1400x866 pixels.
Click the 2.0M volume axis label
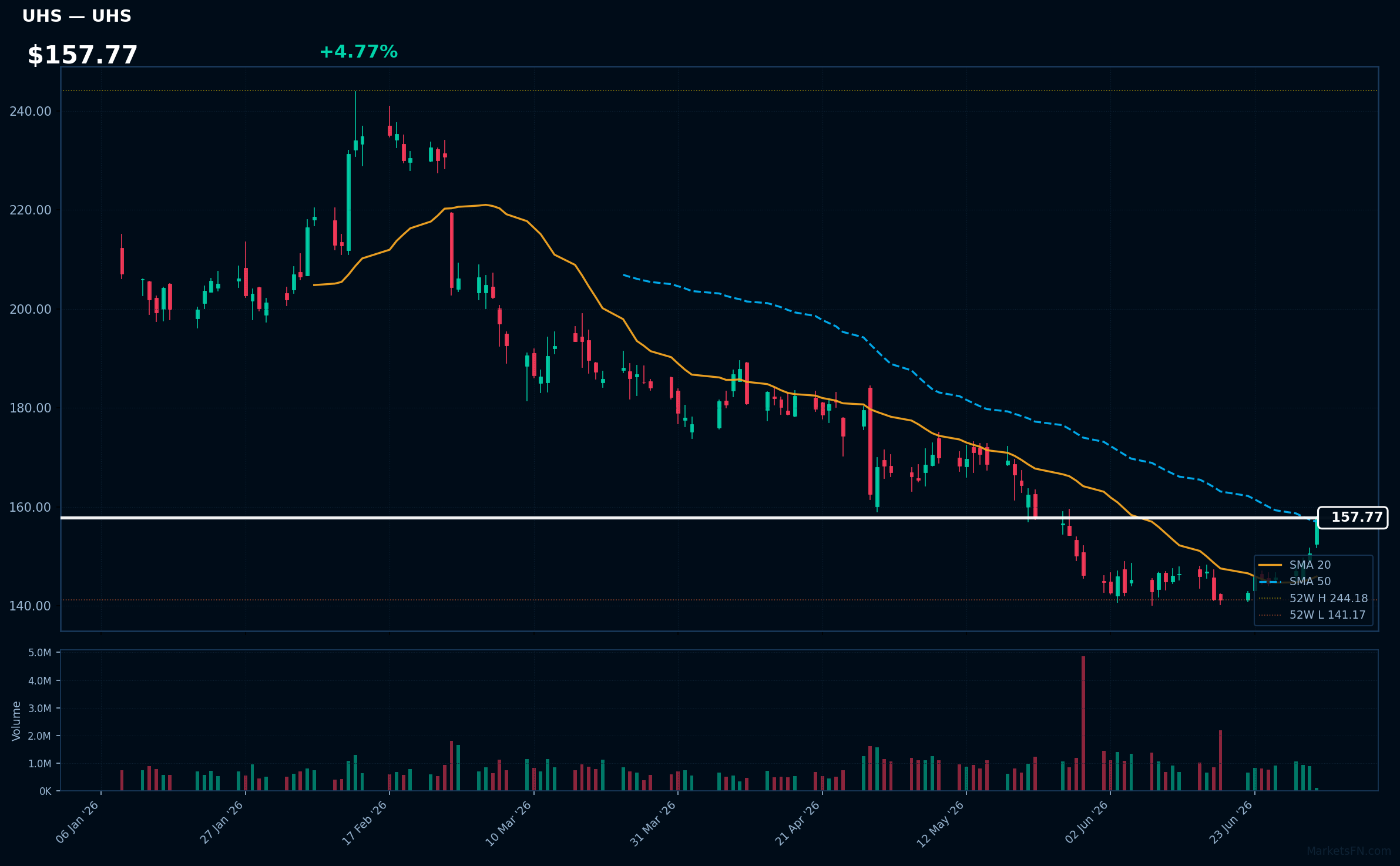40,736
